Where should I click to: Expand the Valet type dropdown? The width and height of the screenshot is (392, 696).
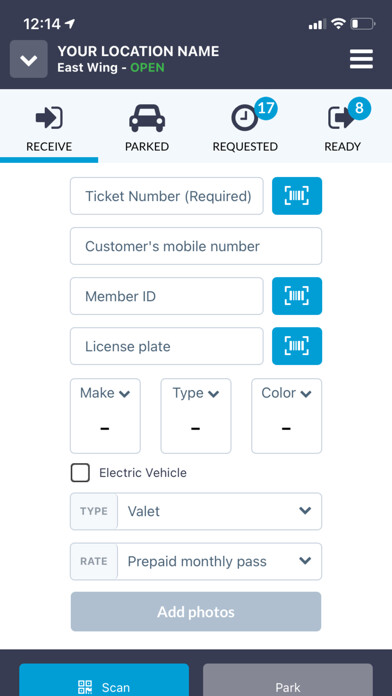tap(196, 511)
